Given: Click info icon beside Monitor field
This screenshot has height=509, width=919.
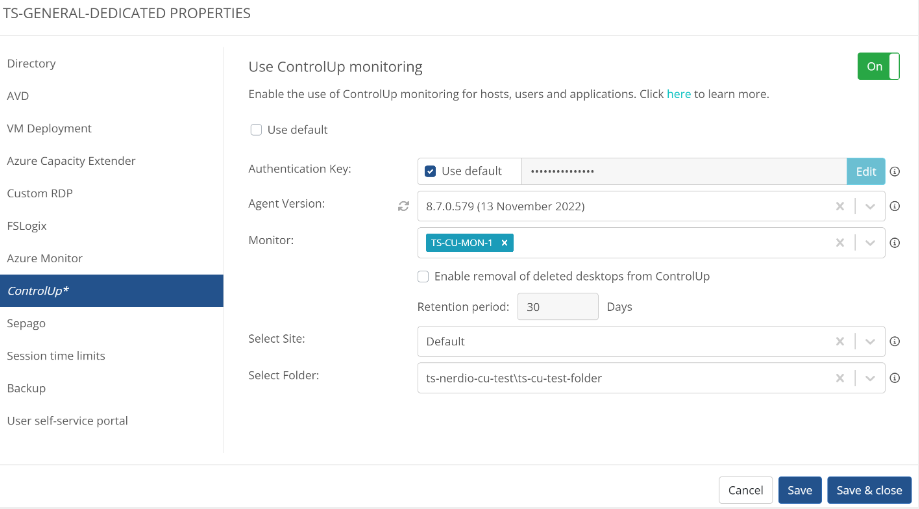Looking at the screenshot, I should tap(895, 243).
